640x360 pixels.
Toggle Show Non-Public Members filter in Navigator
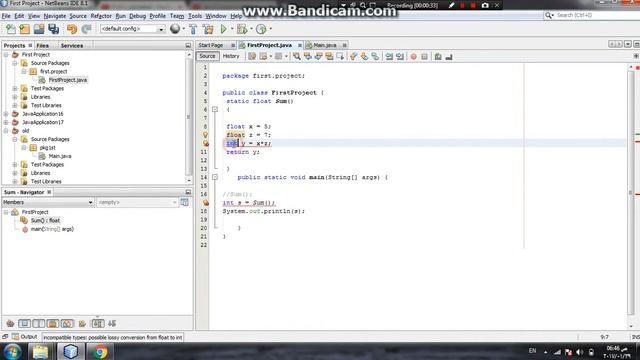(x=53, y=324)
